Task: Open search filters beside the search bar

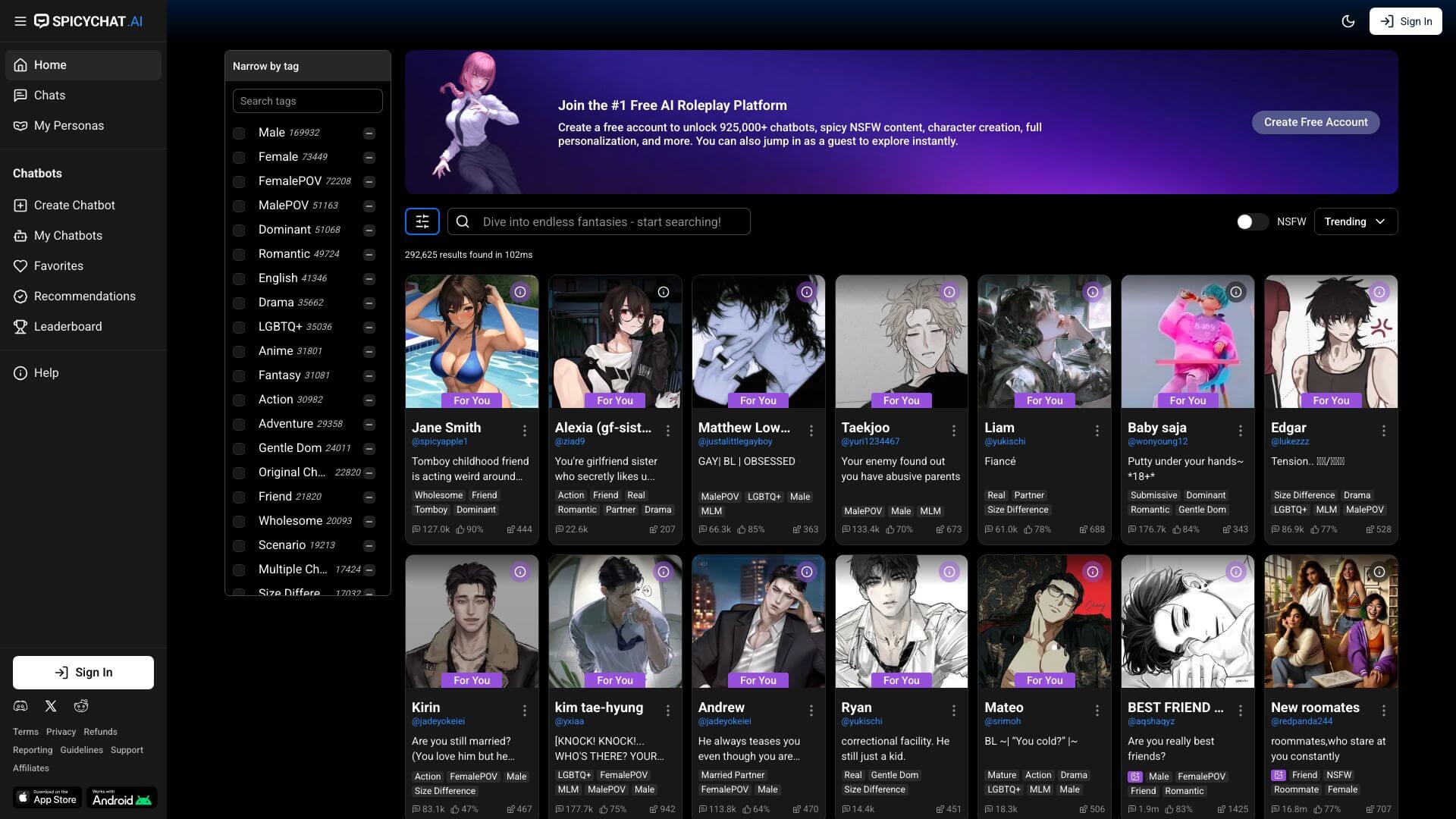Action: pos(422,221)
